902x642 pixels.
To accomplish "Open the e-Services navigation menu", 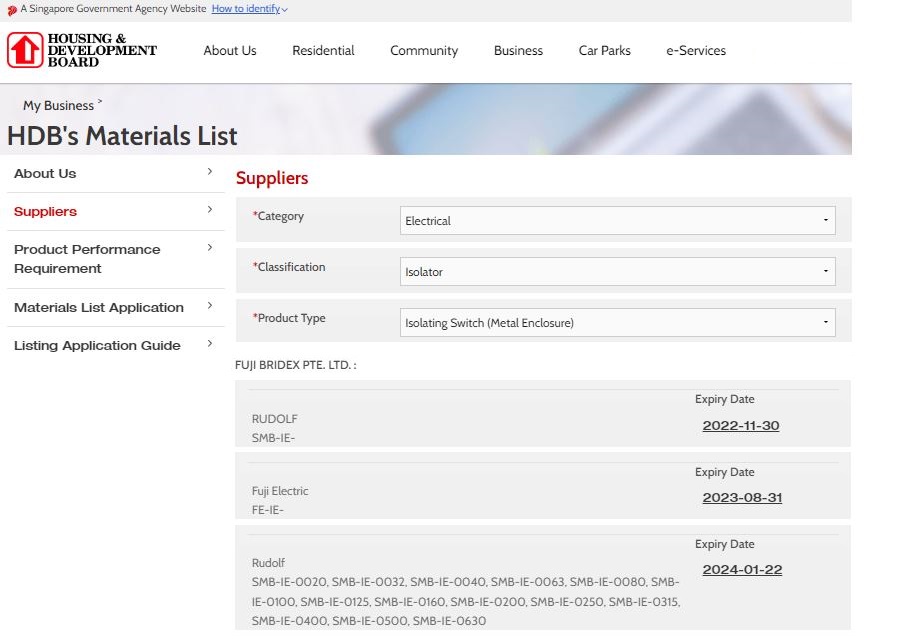I will tap(696, 51).
